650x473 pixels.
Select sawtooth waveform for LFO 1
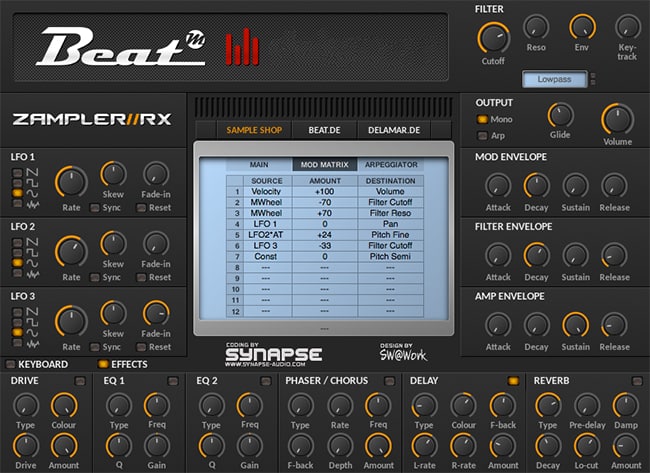point(17,172)
